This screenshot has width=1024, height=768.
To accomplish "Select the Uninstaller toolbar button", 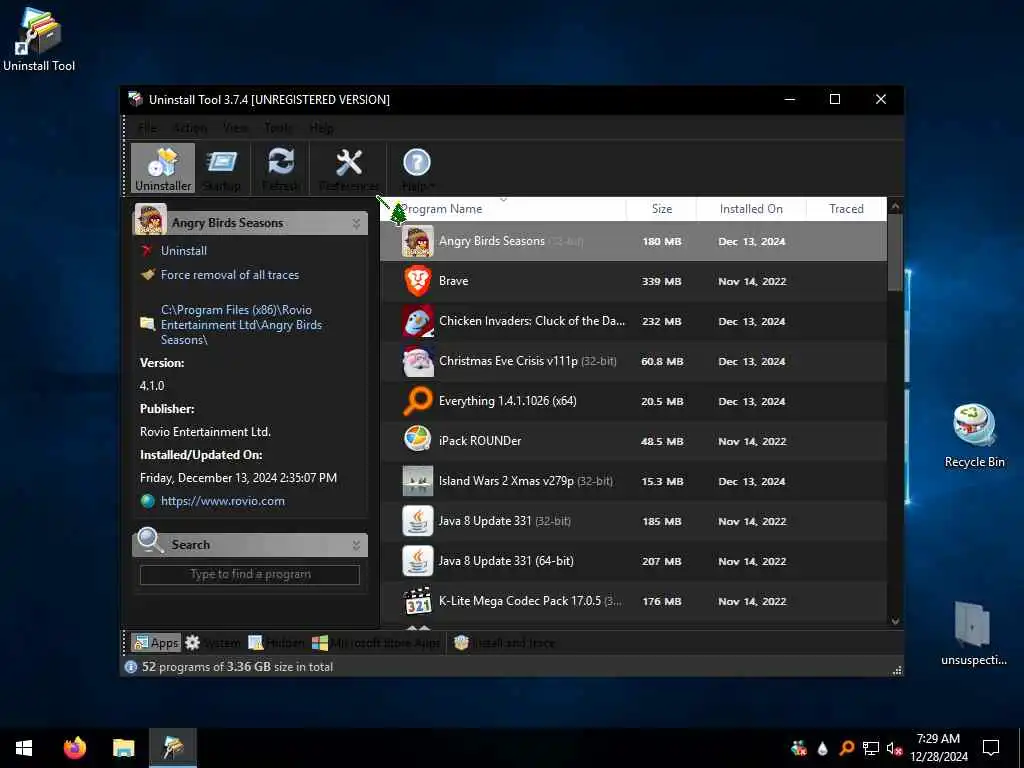I will [x=163, y=168].
